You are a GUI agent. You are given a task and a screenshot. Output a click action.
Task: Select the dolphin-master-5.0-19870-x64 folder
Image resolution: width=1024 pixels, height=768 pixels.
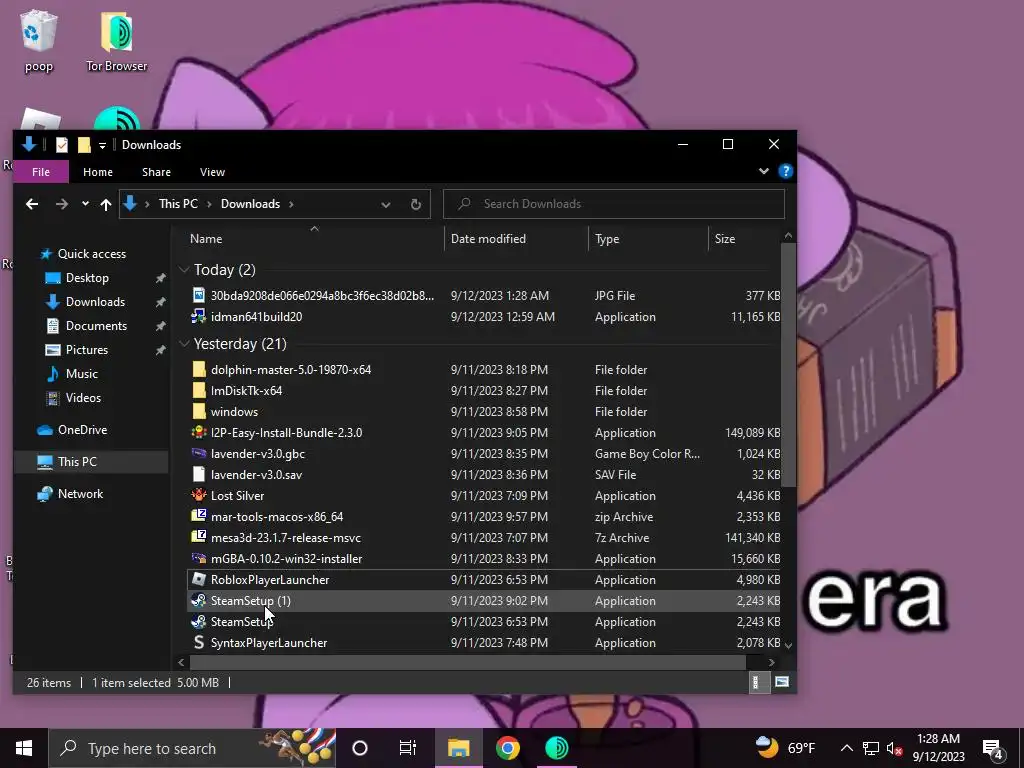(484, 370)
